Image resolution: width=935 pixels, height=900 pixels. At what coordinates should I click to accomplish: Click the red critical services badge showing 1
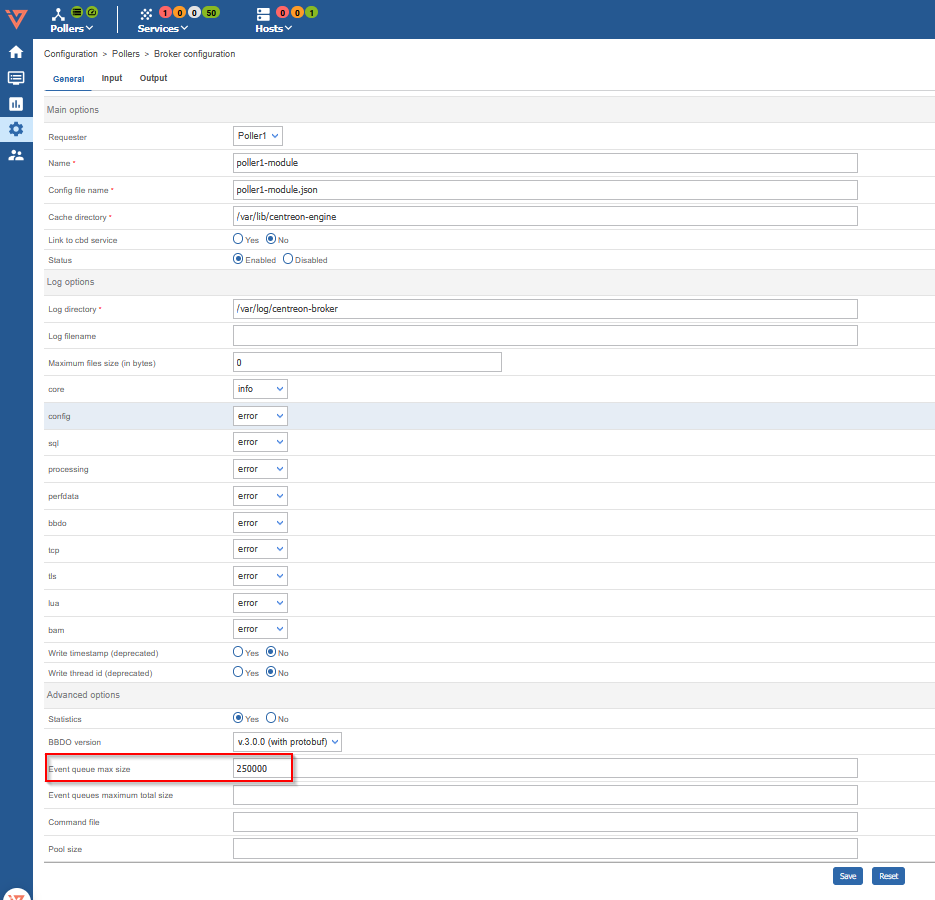point(165,13)
